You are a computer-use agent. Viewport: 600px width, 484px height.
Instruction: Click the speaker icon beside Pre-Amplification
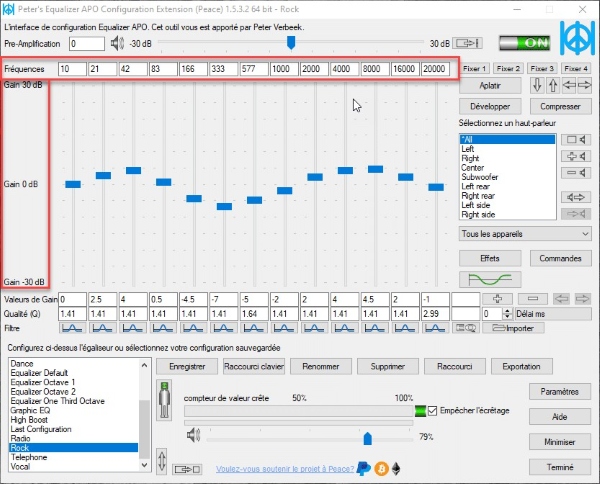[117, 43]
